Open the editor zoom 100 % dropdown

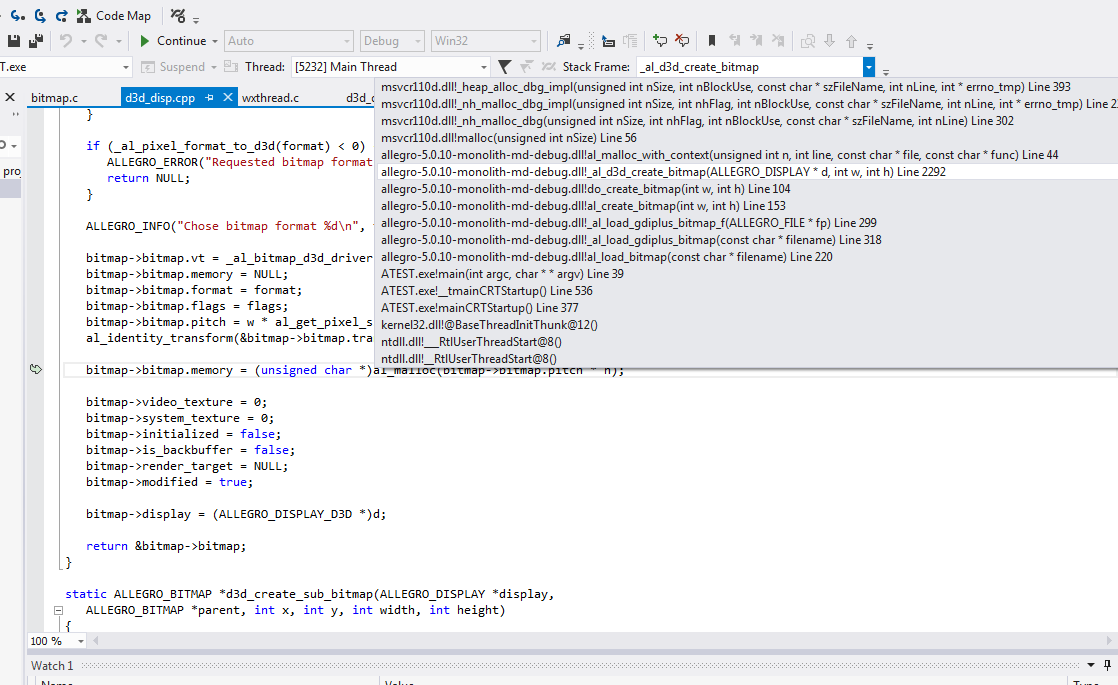tap(80, 641)
